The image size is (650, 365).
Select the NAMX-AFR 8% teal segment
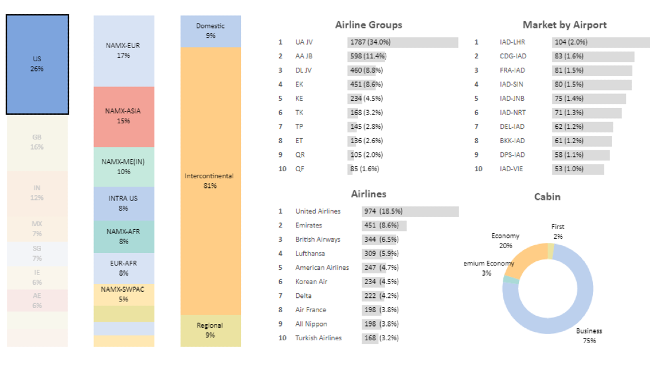(x=124, y=237)
